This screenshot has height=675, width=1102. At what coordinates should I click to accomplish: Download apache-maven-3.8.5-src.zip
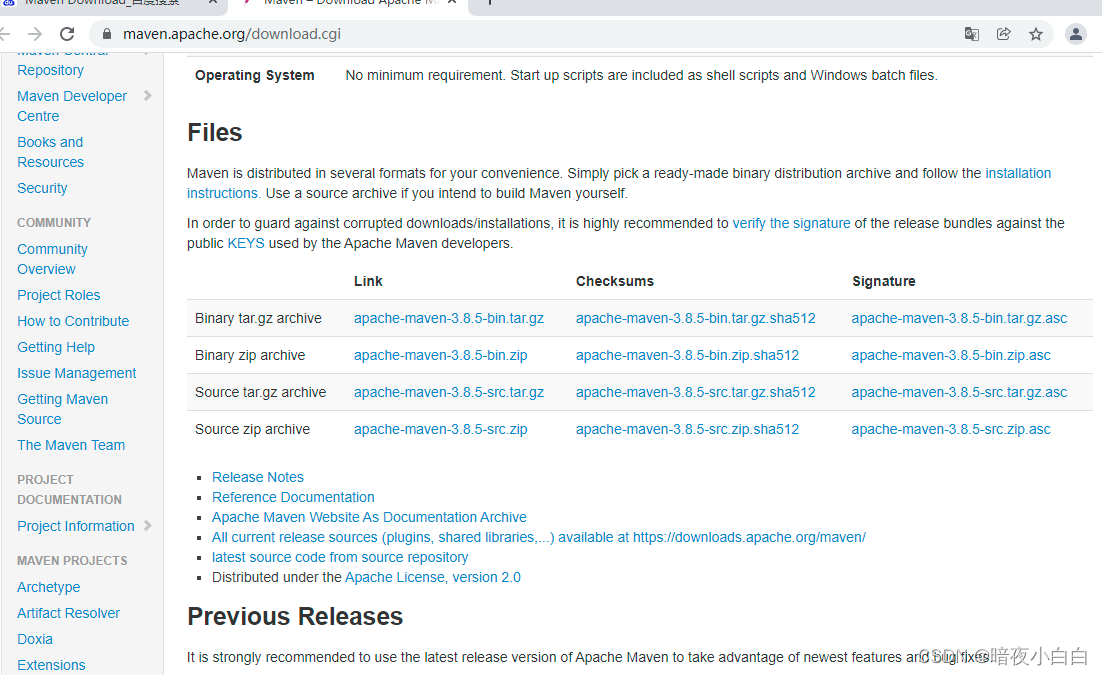(x=441, y=429)
